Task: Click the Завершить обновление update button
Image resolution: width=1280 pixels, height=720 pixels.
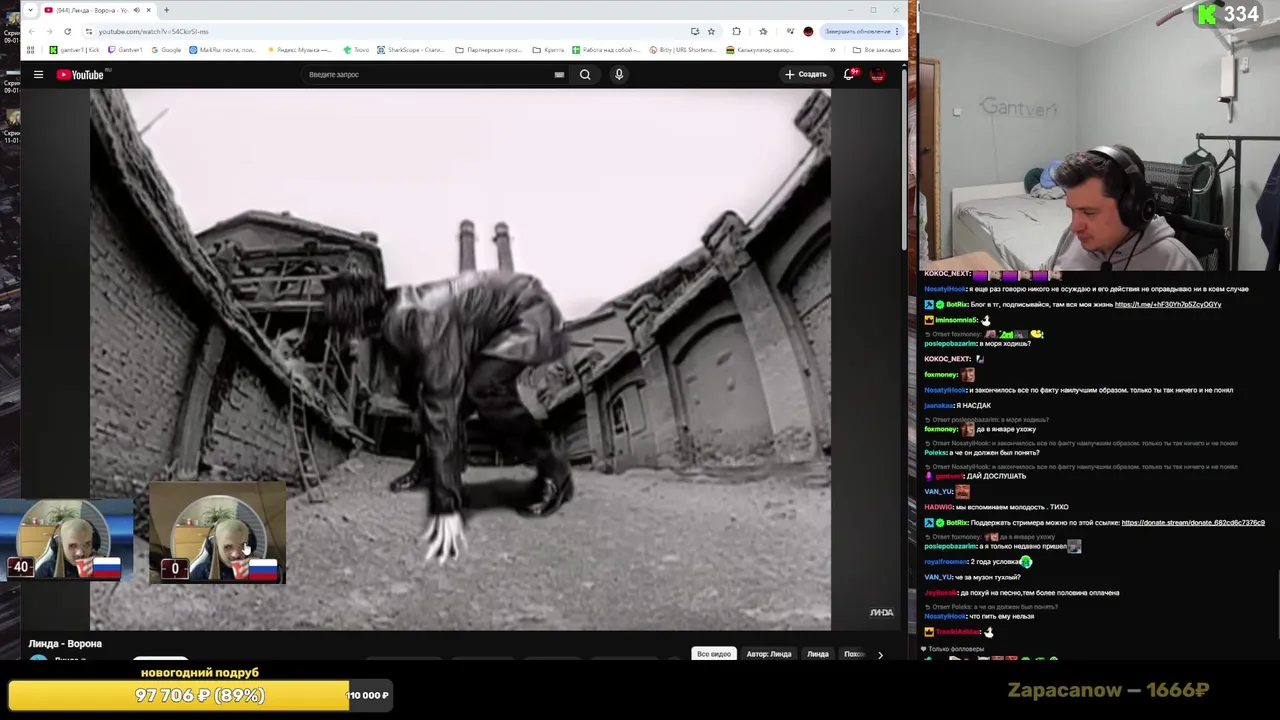Action: [x=862, y=31]
